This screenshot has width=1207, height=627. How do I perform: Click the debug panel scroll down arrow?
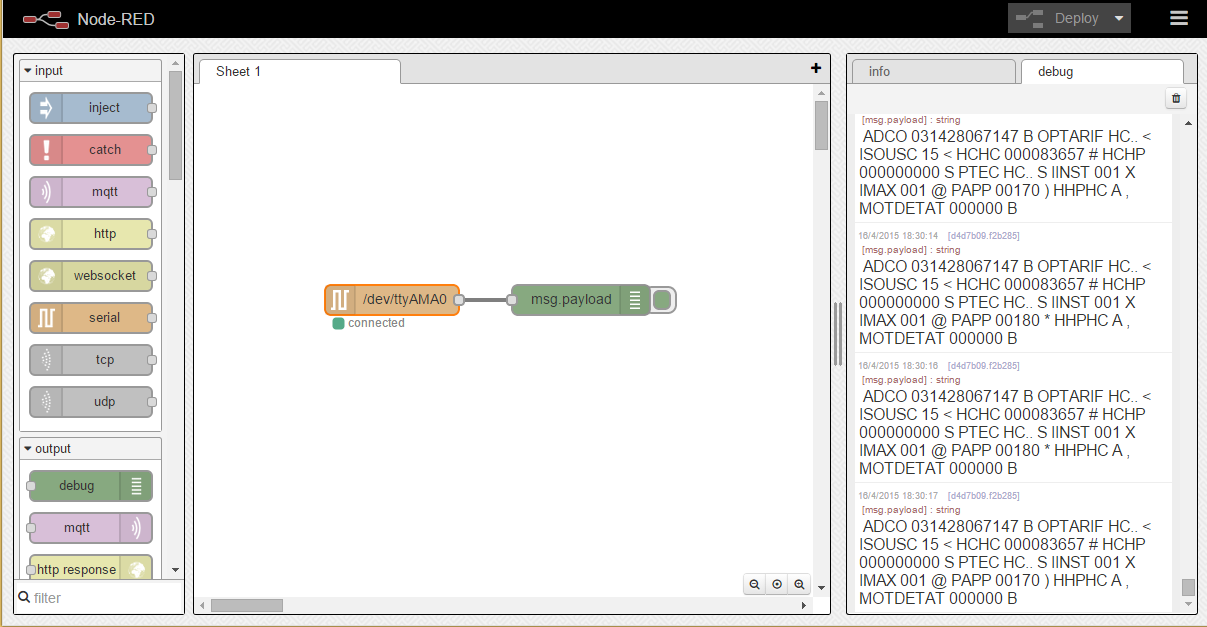click(x=1188, y=605)
